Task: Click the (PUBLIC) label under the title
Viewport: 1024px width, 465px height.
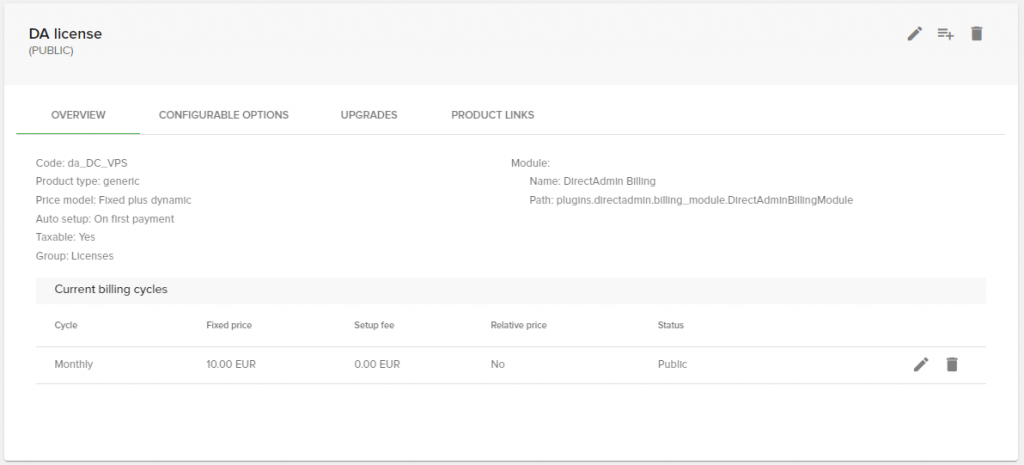Action: click(x=51, y=51)
